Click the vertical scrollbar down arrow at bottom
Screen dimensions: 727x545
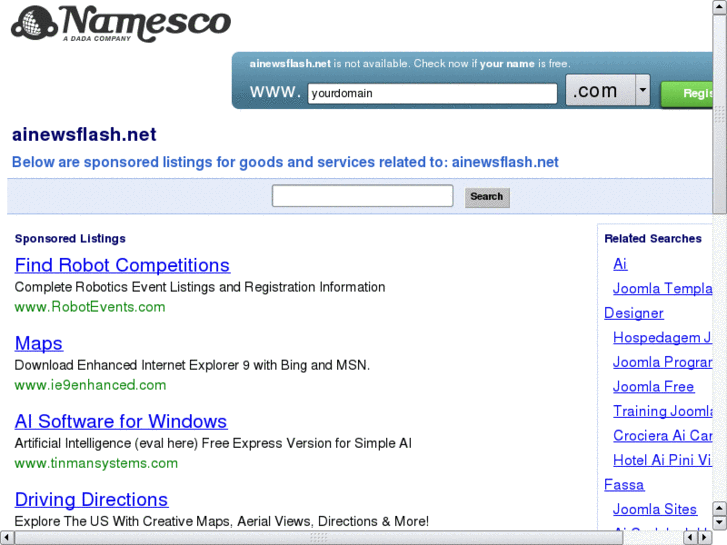pos(720,523)
